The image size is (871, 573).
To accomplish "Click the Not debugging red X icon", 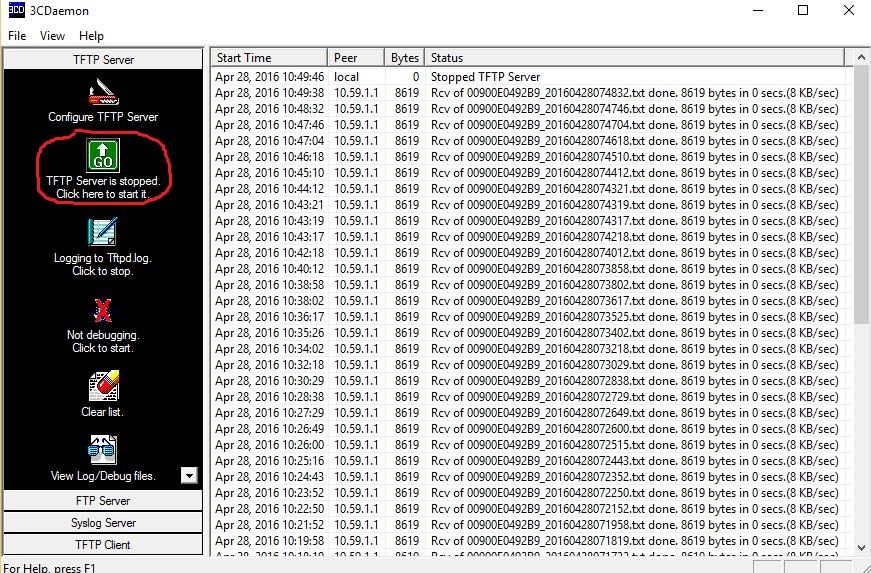I will tap(103, 311).
